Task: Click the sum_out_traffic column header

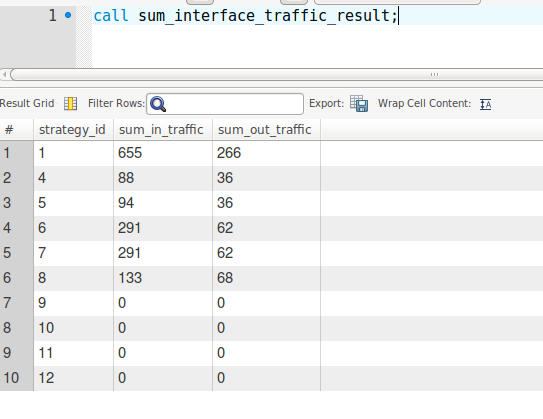Action: point(266,130)
